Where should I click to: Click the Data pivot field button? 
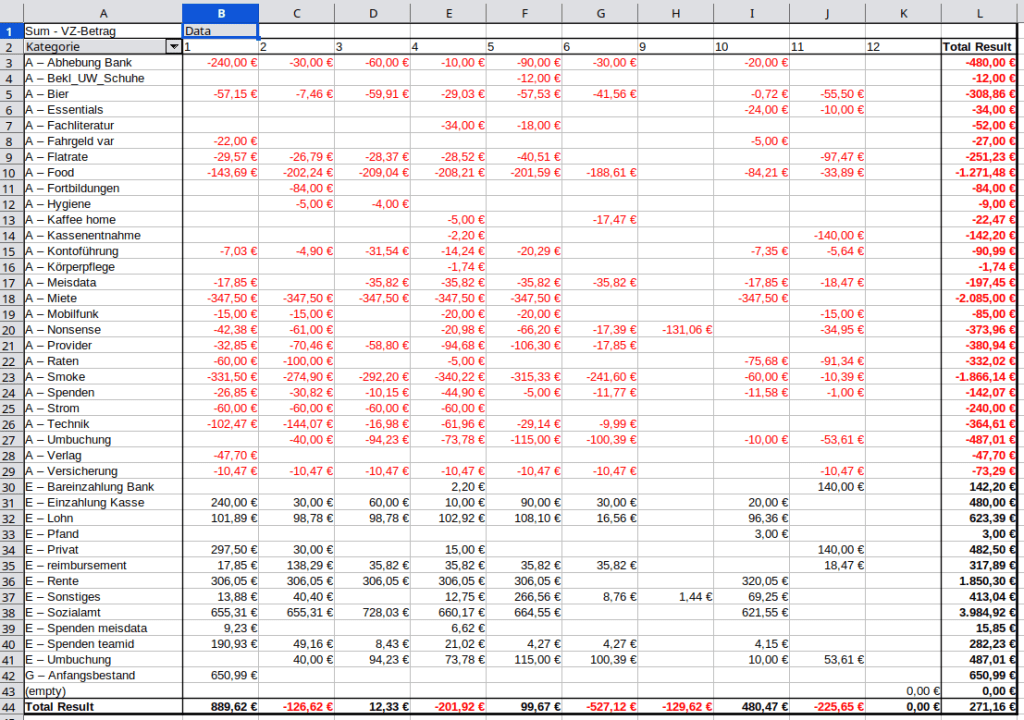[x=220, y=31]
